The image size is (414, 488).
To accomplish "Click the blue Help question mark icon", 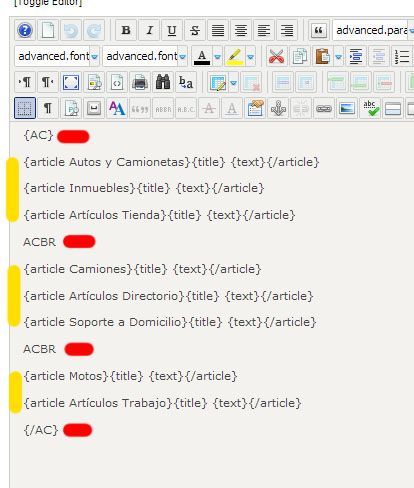I will coord(25,30).
